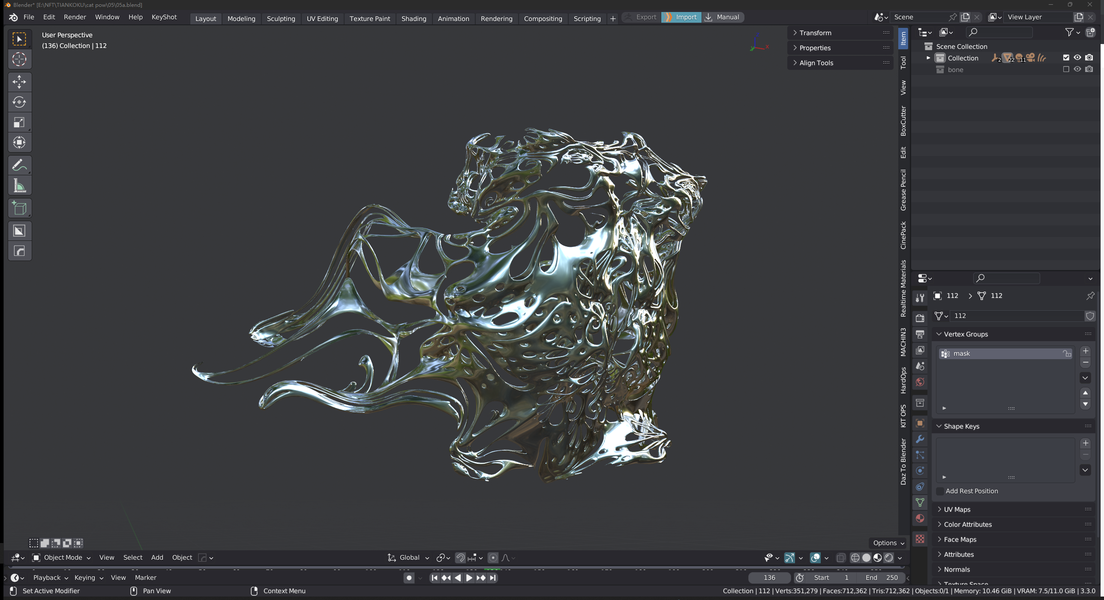This screenshot has height=600, width=1104.
Task: Click the End frame field showing 250
Action: click(x=883, y=577)
